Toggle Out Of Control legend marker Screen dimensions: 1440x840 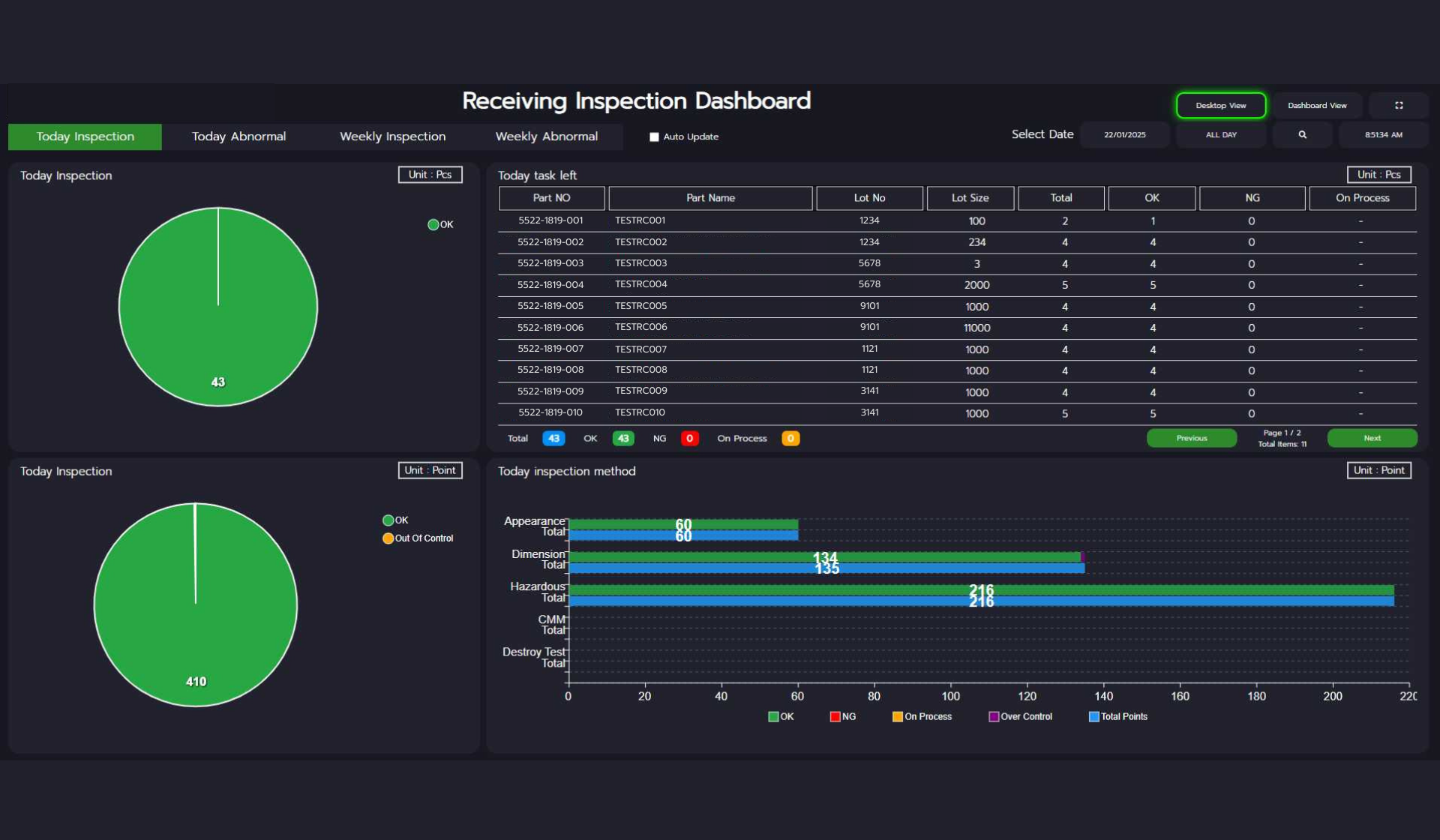[388, 538]
